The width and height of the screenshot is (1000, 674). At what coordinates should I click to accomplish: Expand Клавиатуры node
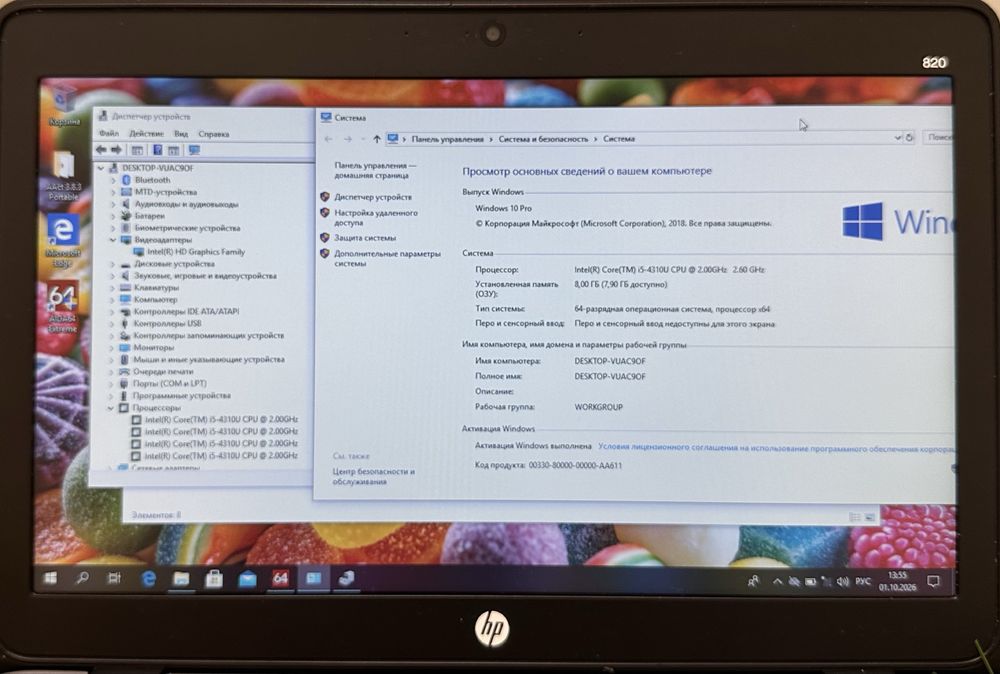click(x=113, y=288)
